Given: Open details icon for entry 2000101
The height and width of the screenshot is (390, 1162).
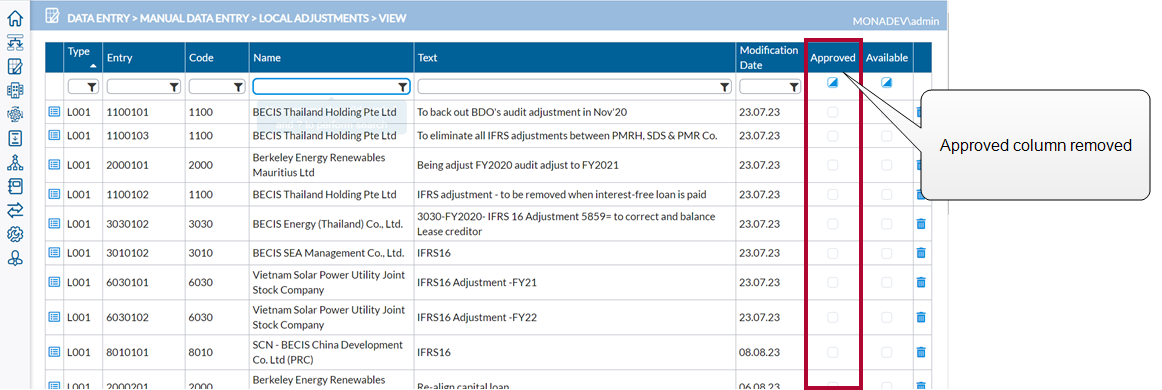Looking at the screenshot, I should (x=54, y=165).
